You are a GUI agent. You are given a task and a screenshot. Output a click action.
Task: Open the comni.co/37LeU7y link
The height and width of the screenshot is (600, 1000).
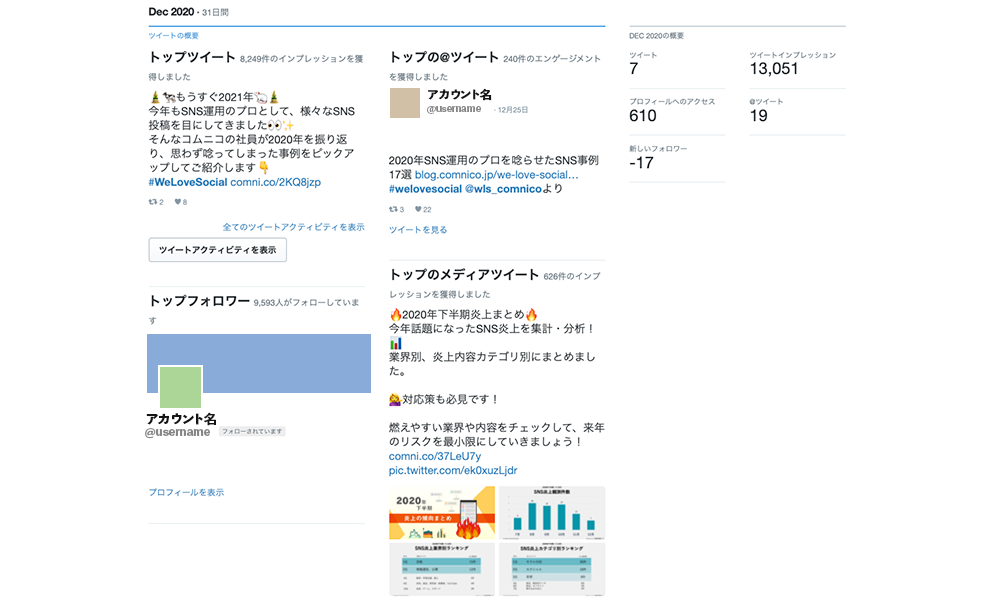tap(435, 456)
